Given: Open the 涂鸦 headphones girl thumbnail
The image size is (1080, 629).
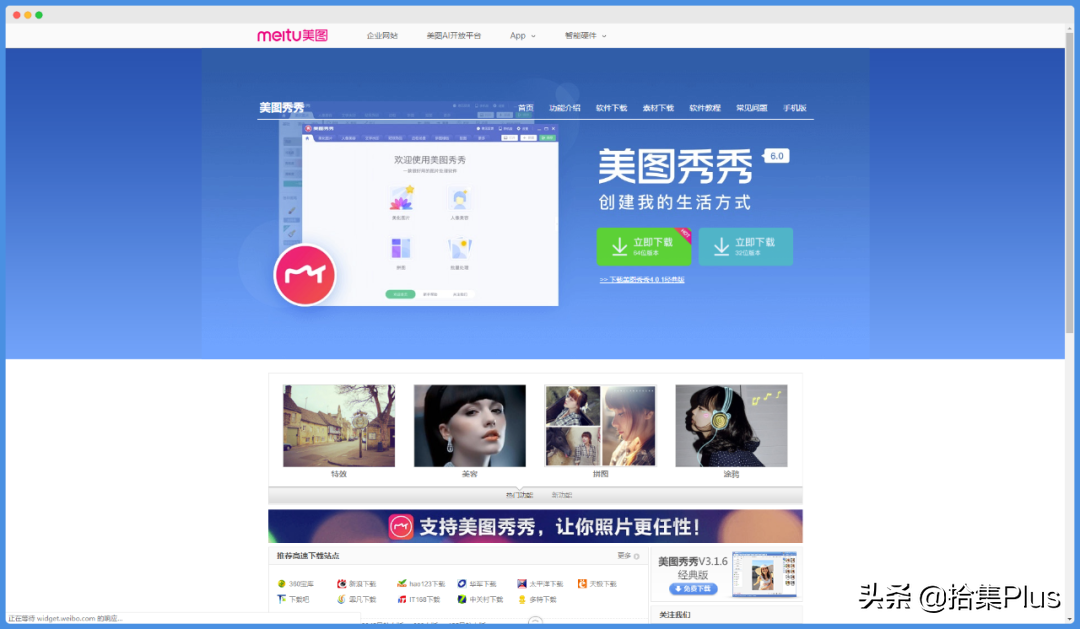Looking at the screenshot, I should pyautogui.click(x=731, y=426).
